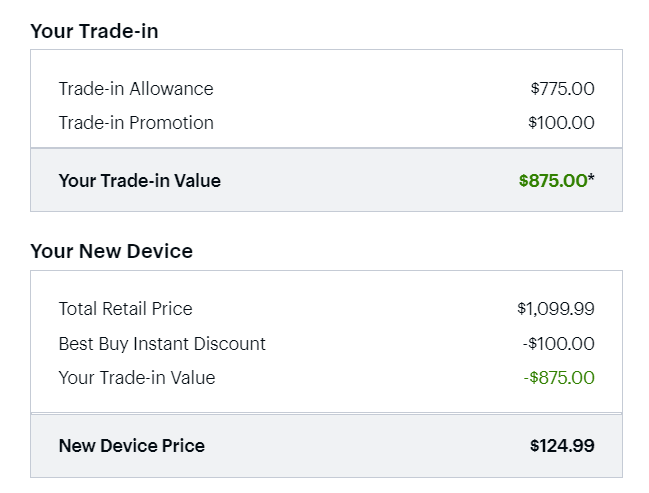Screen dimensions: 649x493
Task: Click the asterisk footnote marker after $875.00
Action: 591,179
